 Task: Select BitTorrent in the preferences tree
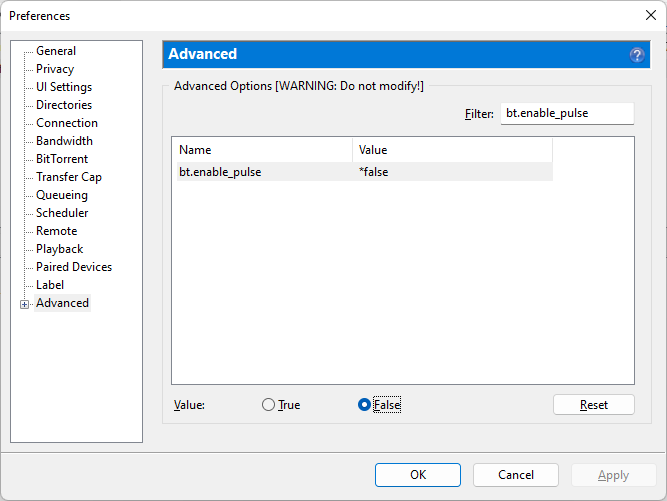click(62, 159)
